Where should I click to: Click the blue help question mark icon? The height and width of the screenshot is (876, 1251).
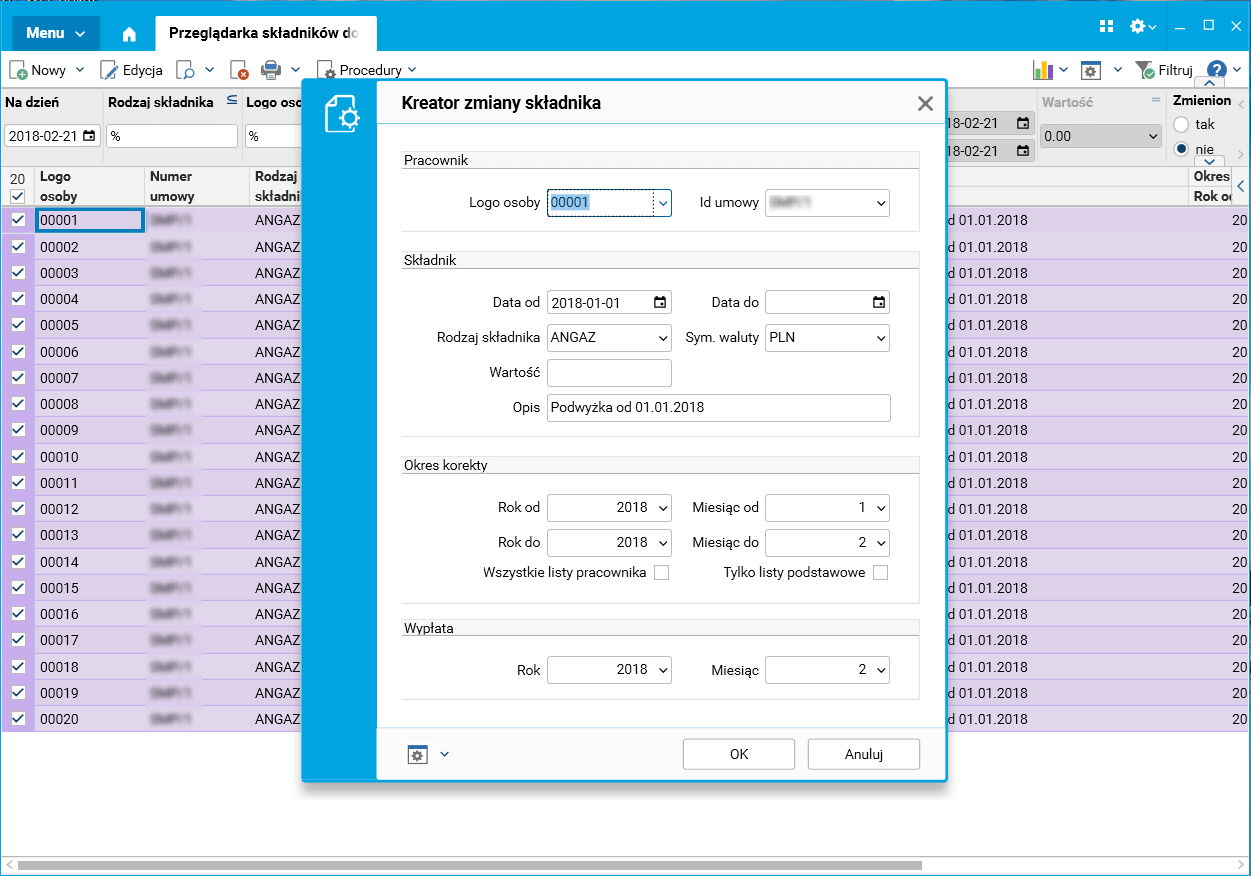(x=1217, y=70)
